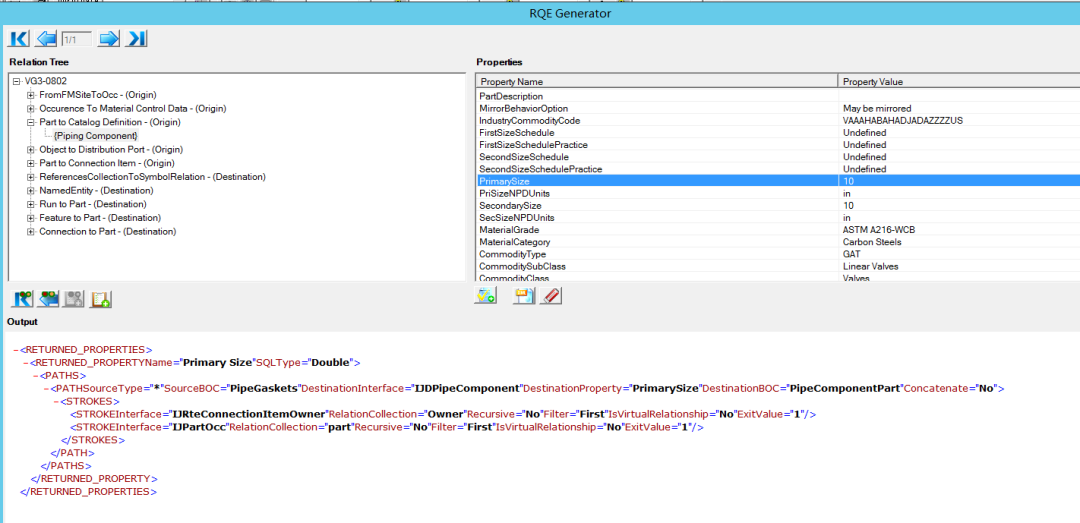Expand Object to Distribution Port node
The image size is (1080, 523).
30,150
